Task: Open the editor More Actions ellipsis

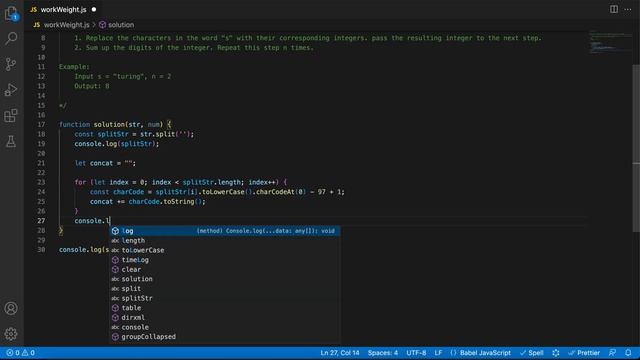Action: 628,9
